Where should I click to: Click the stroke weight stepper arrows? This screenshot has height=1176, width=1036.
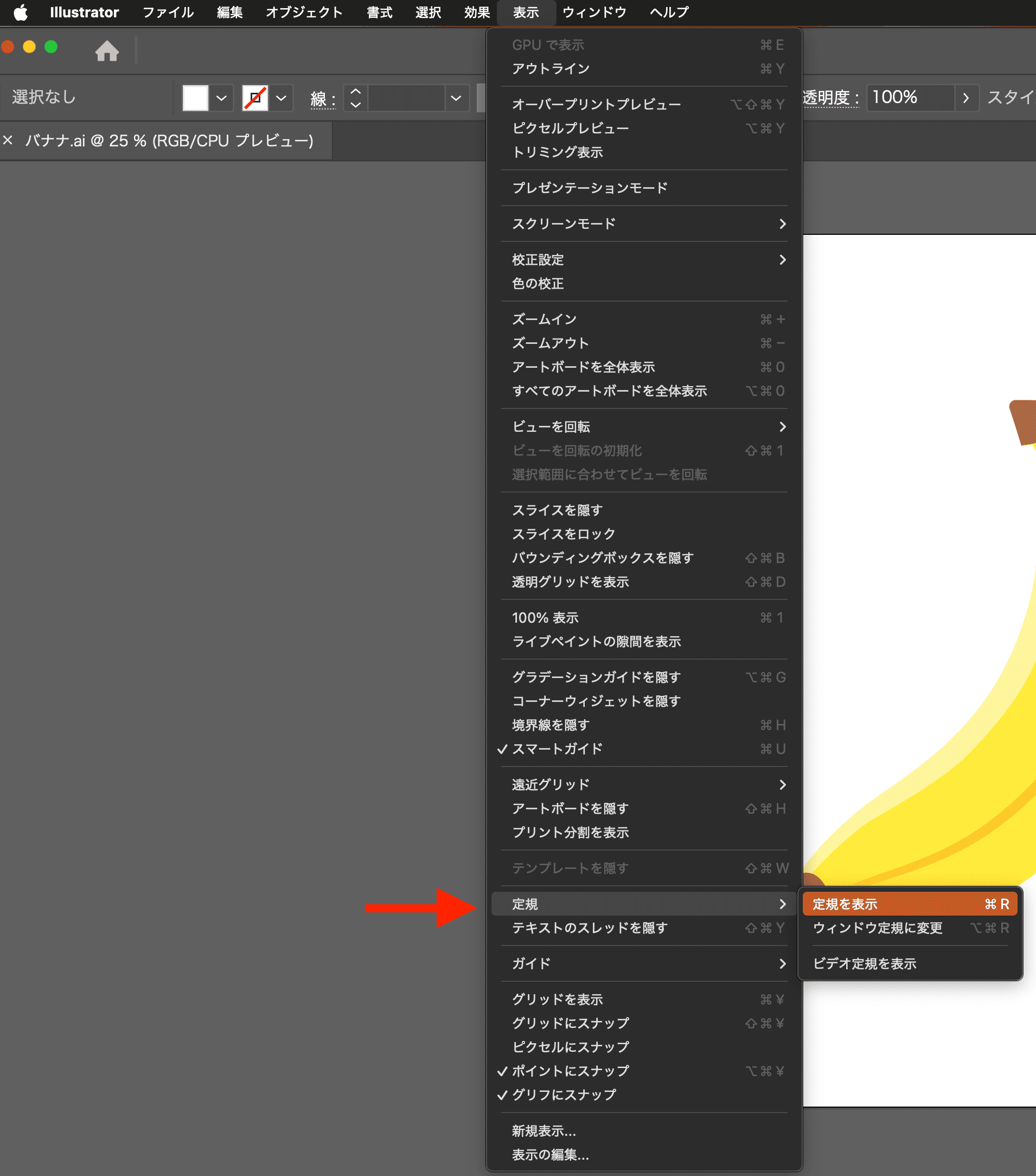(355, 98)
